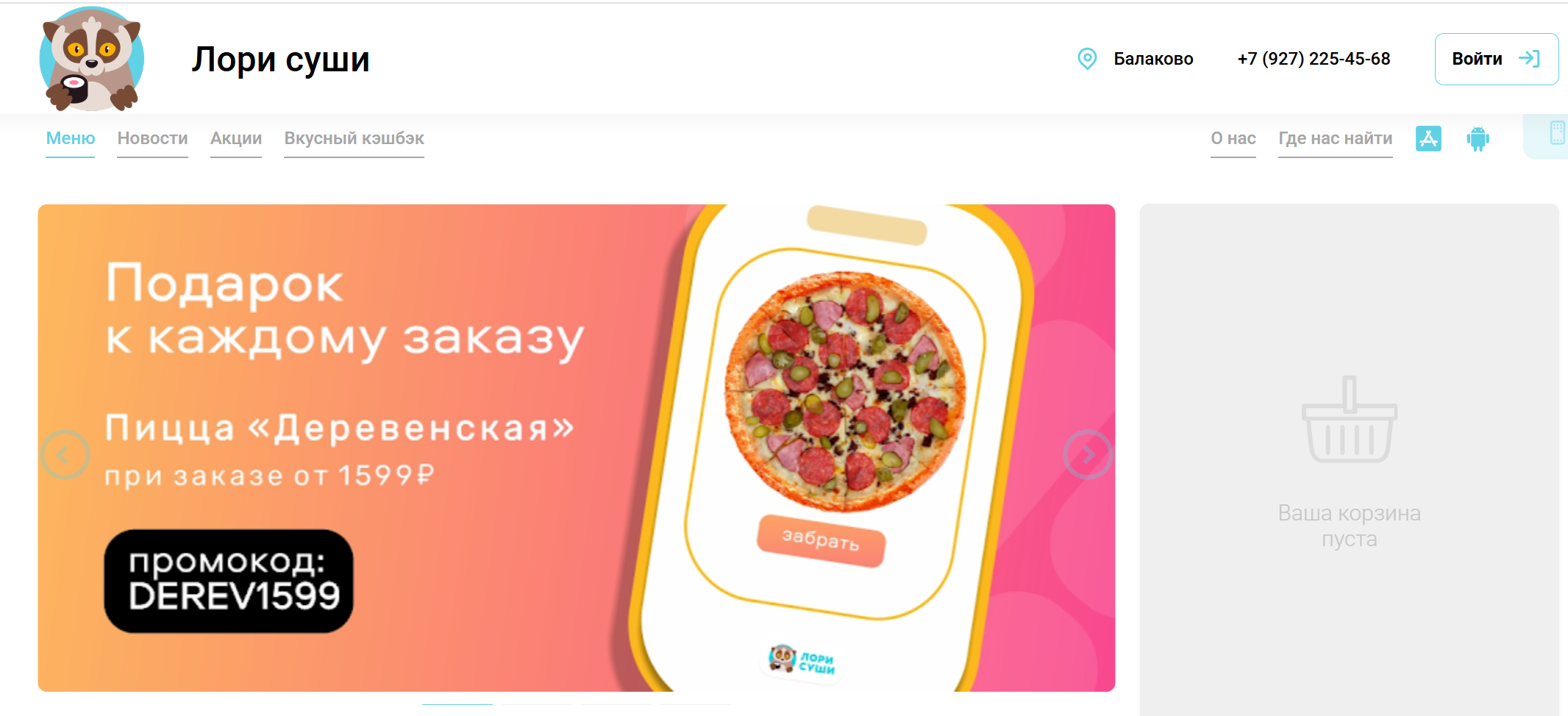1568x716 pixels.
Task: Advance to next banner slide arrow
Action: [x=1088, y=455]
